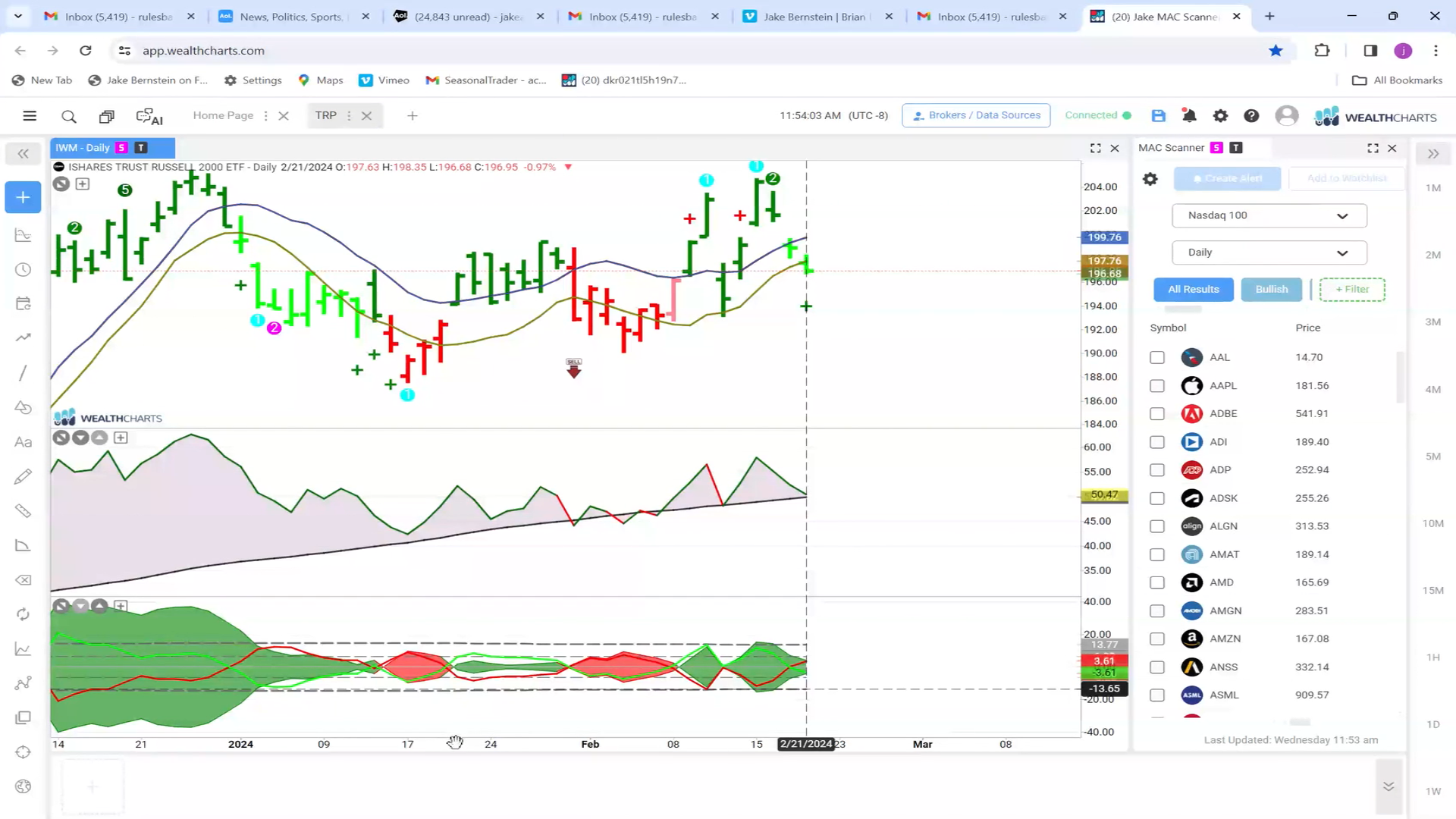Check the ALGN symbol checkbox
The image size is (1456, 819).
(1157, 526)
